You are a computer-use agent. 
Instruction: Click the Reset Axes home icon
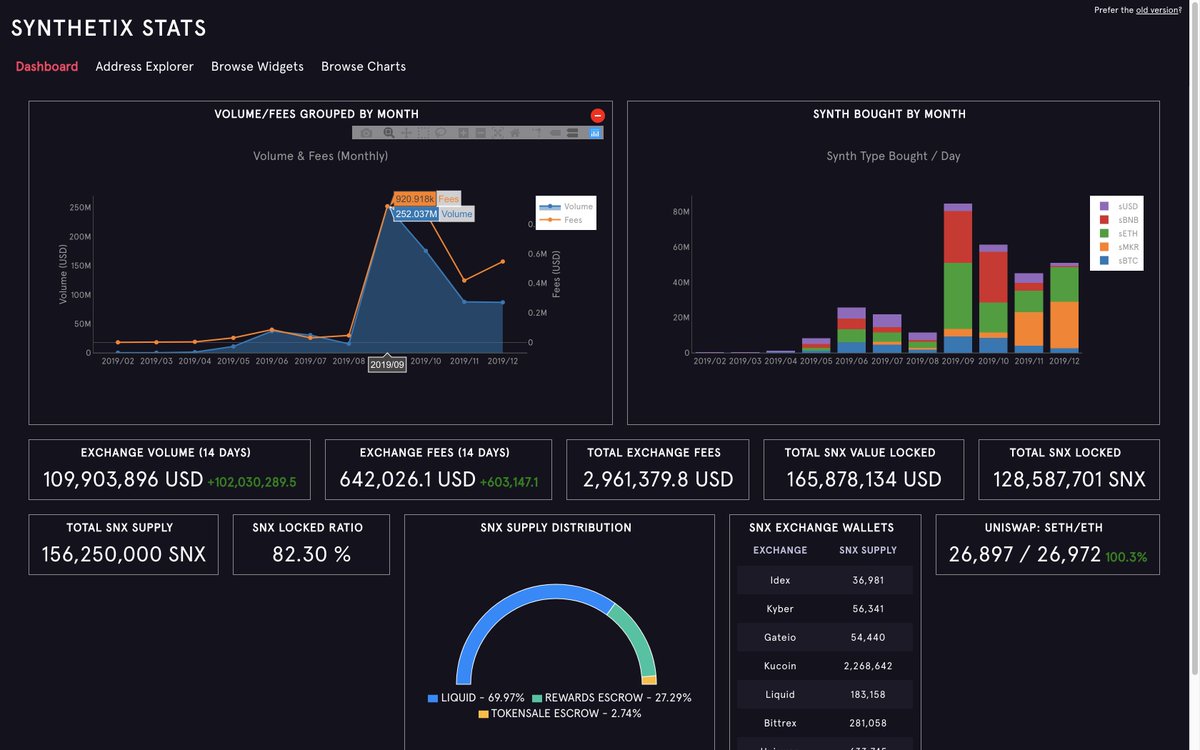point(514,133)
